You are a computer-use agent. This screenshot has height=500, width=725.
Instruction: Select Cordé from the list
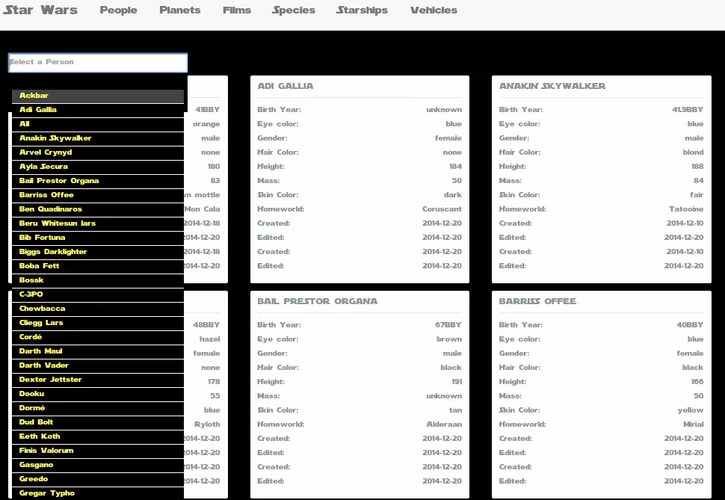click(98, 337)
